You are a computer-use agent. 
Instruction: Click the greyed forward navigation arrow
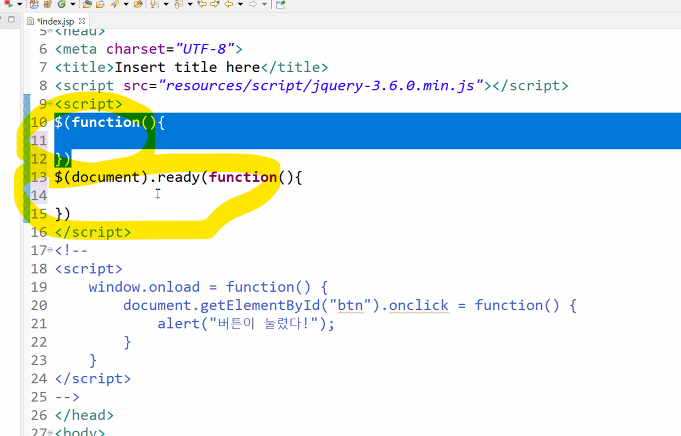[x=253, y=4]
